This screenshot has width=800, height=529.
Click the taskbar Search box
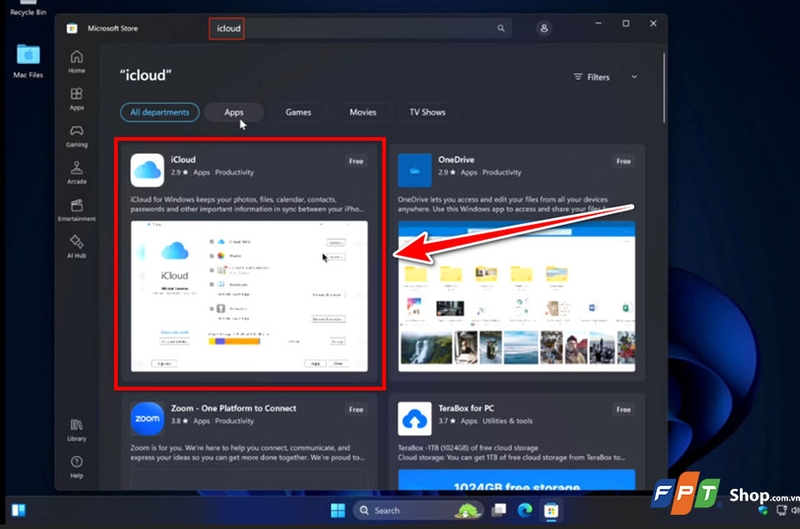417,510
